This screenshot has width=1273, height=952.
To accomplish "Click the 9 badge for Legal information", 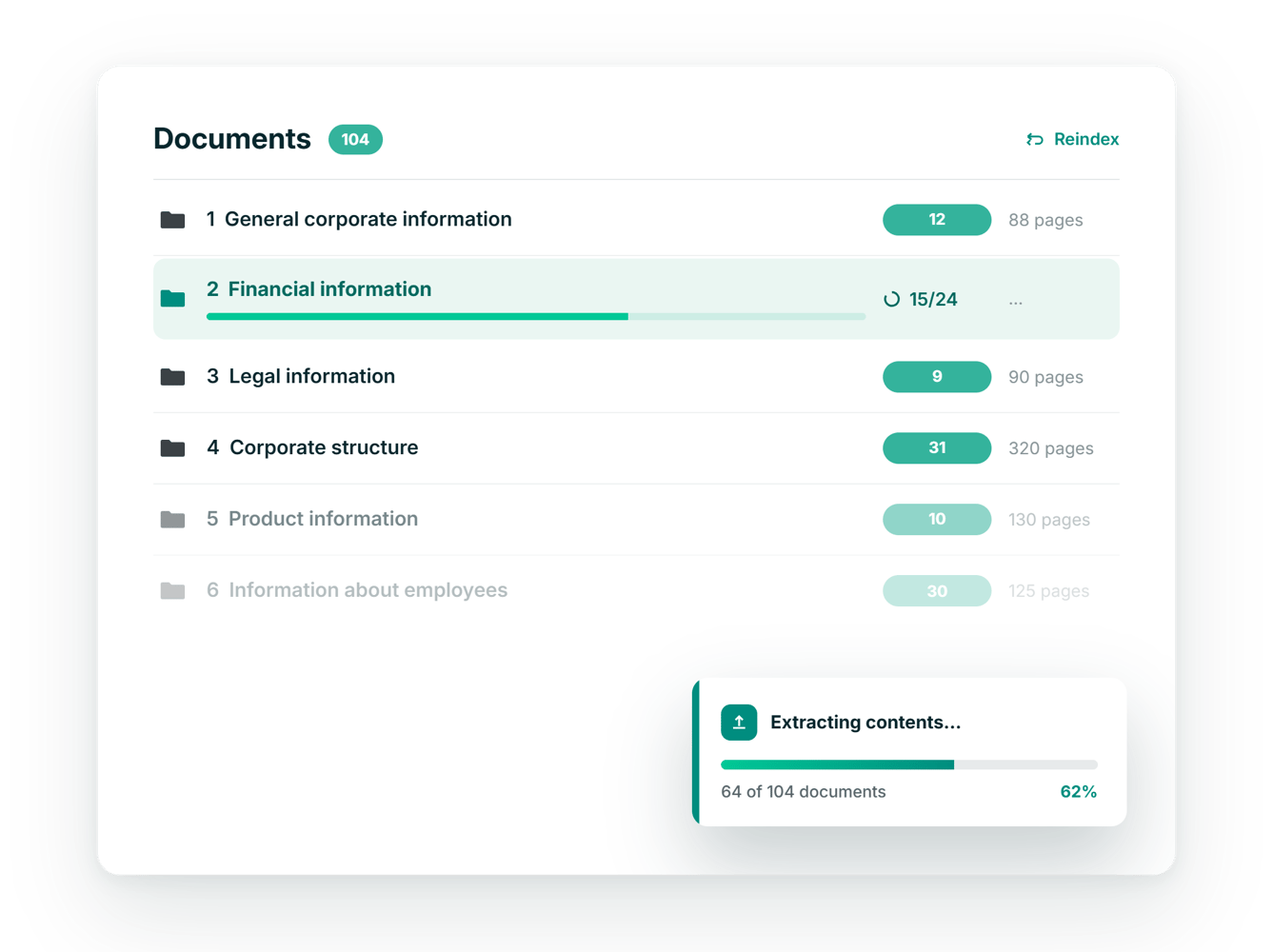I will pyautogui.click(x=937, y=377).
